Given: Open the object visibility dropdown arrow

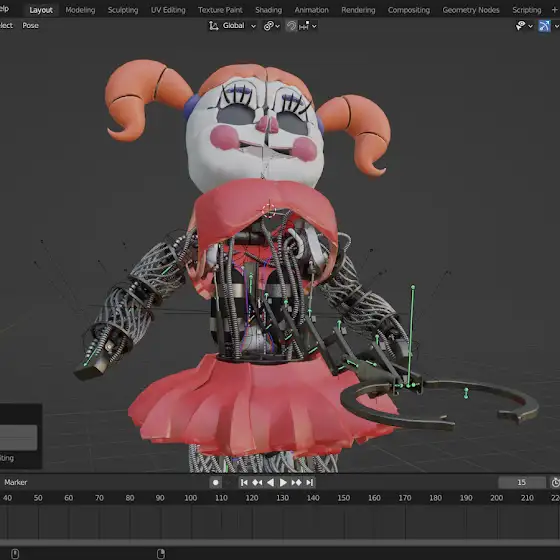Looking at the screenshot, I should 530,26.
